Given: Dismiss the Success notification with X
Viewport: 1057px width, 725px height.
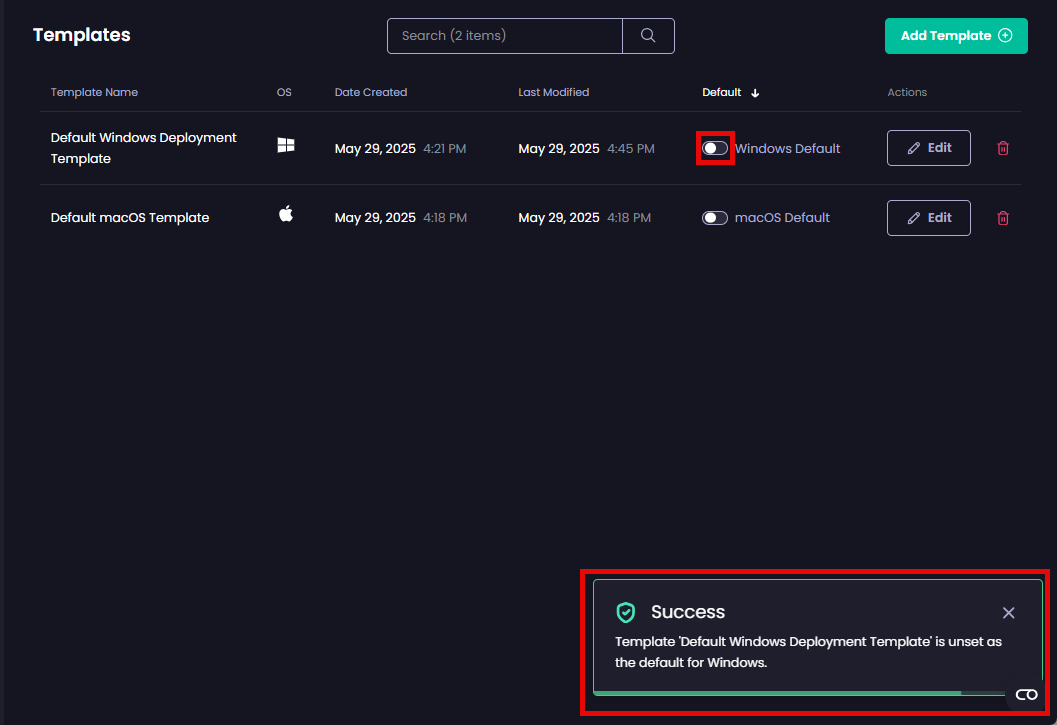Looking at the screenshot, I should pyautogui.click(x=1008, y=612).
